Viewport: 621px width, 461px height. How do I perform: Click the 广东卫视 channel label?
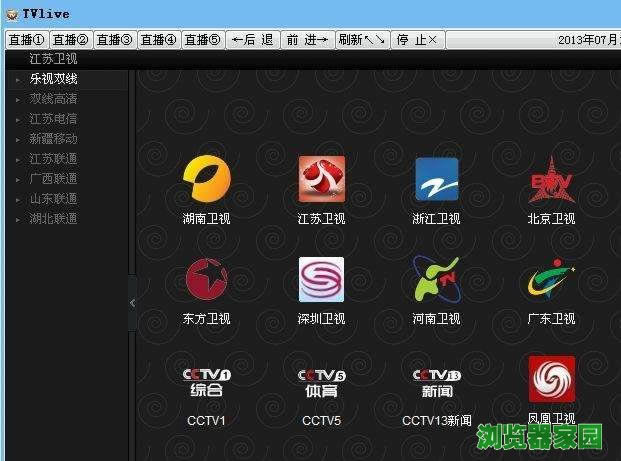(x=551, y=319)
